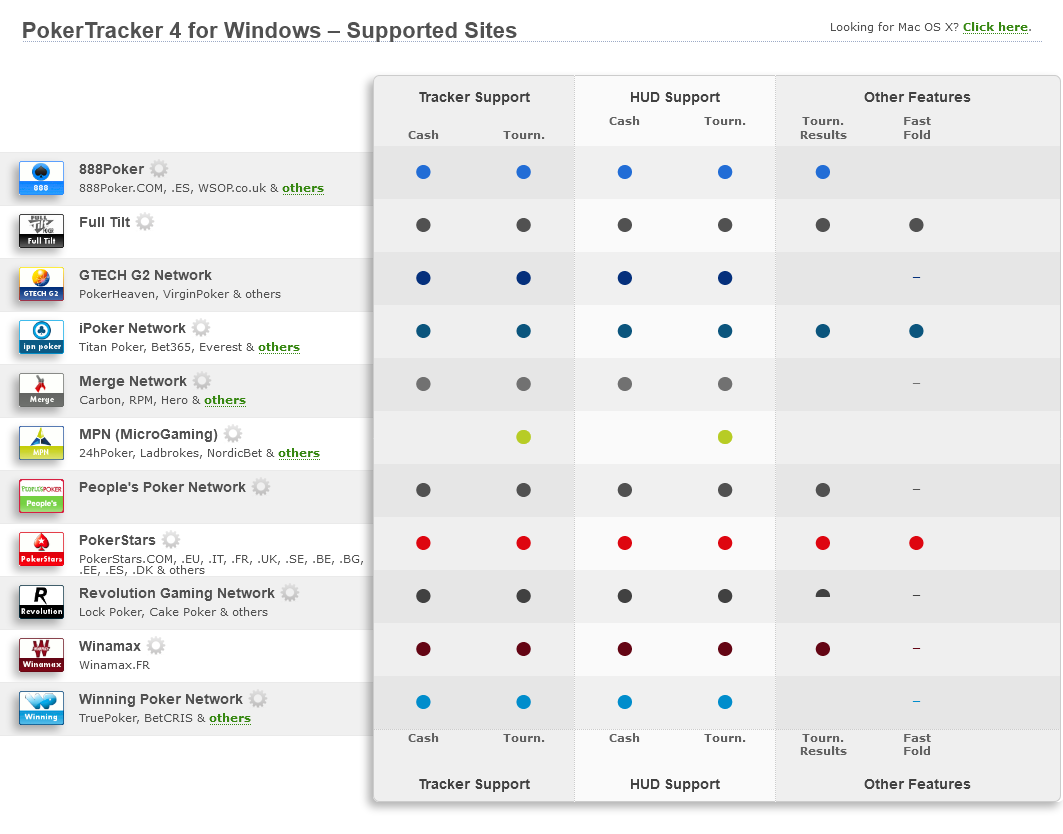Click 888Poker Tourn. Results blue dot

[822, 172]
